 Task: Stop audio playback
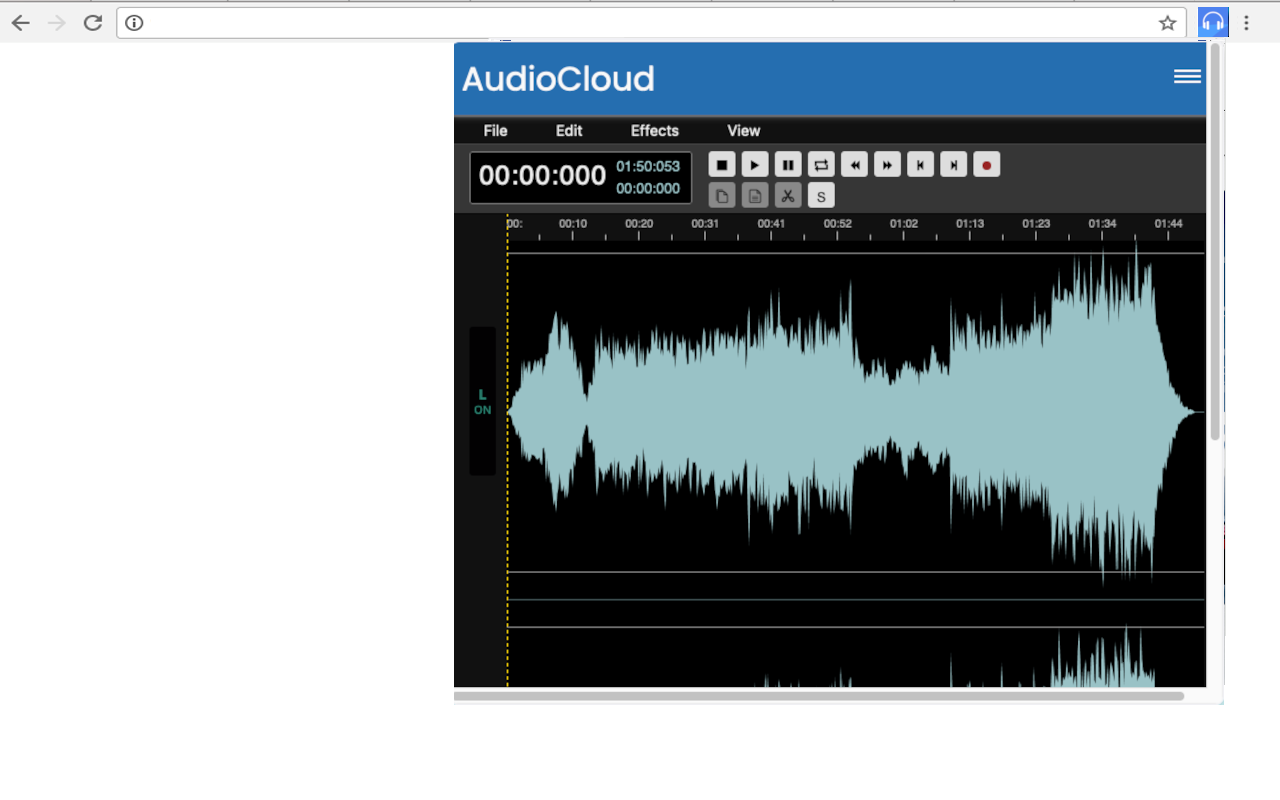coord(721,164)
